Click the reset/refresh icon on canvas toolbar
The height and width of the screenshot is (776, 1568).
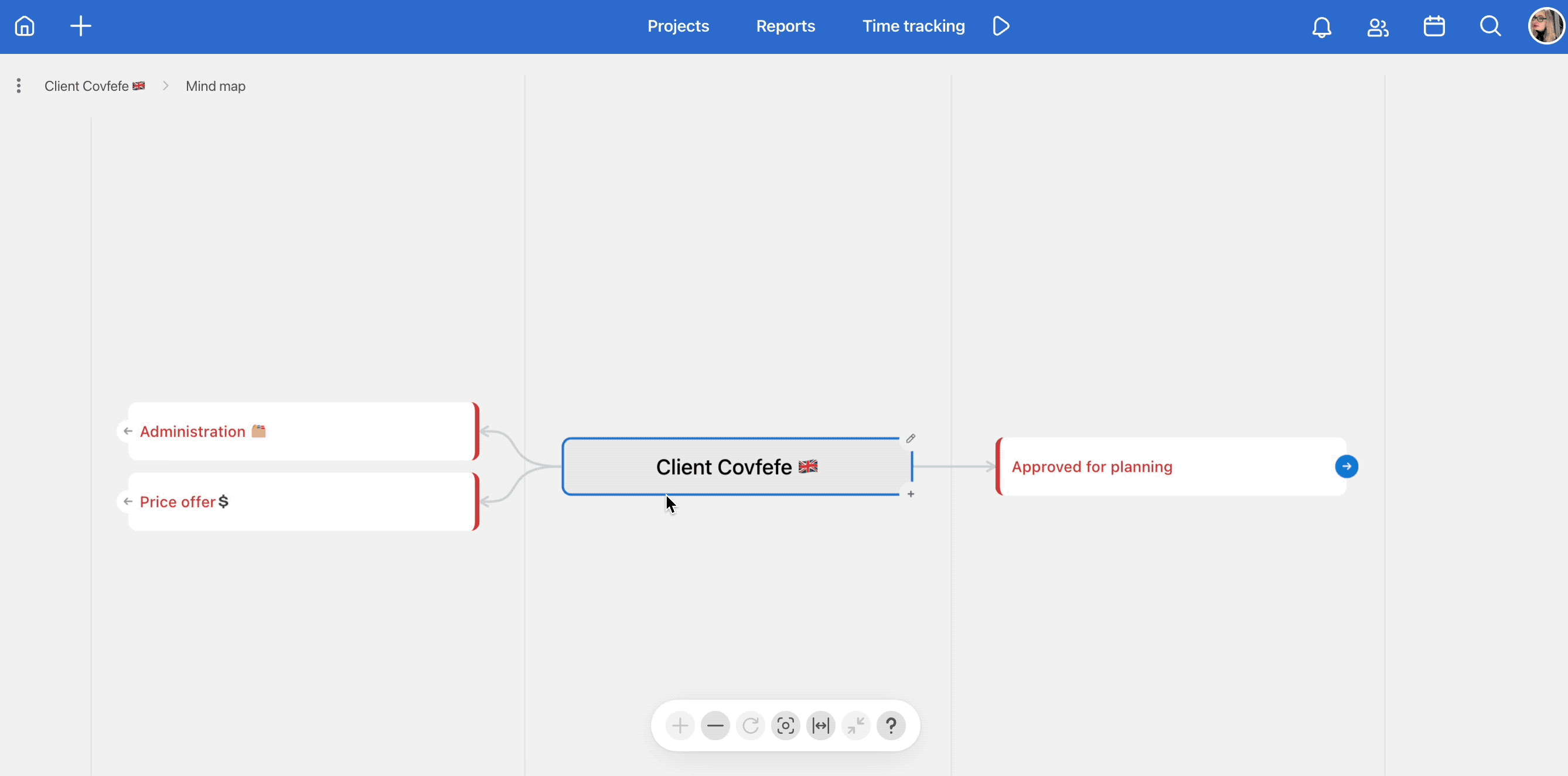(x=751, y=726)
